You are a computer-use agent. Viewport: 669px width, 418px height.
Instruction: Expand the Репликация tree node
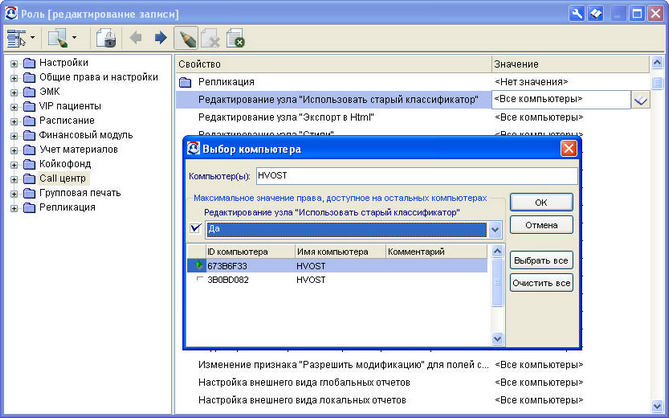(14, 208)
